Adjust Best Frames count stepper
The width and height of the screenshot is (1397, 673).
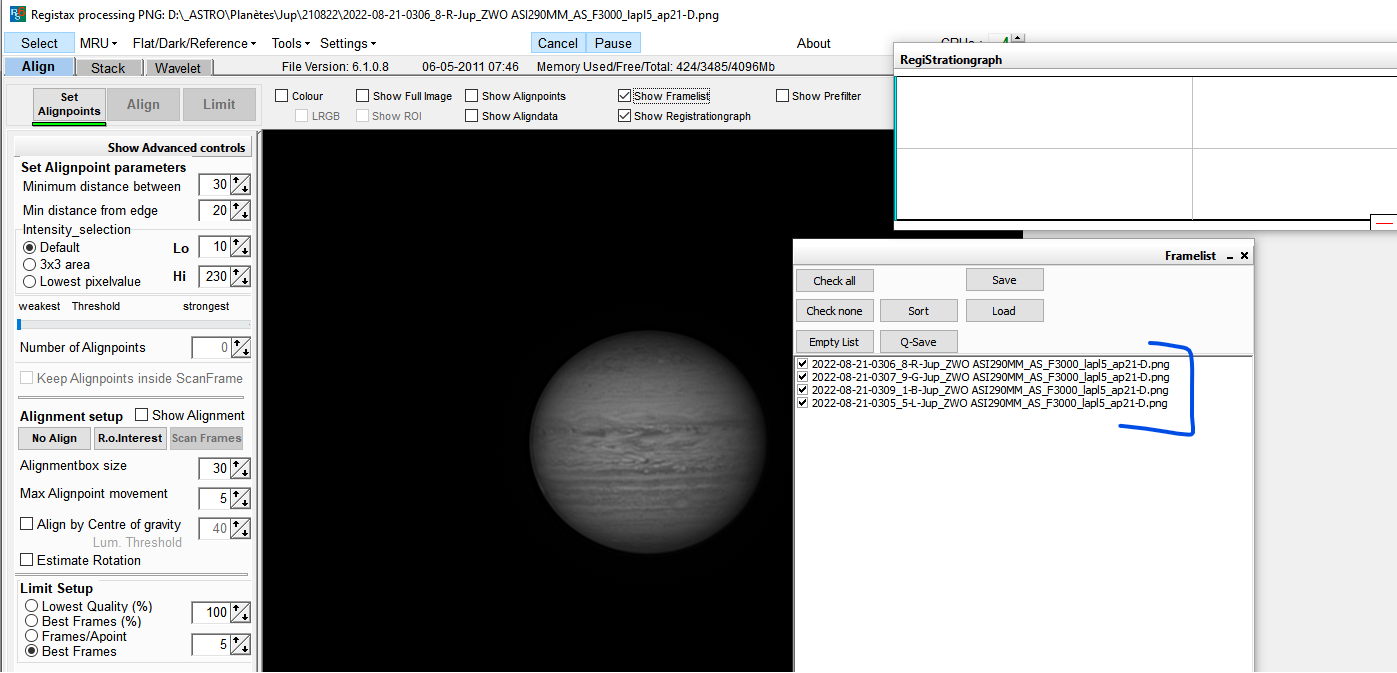[240, 645]
